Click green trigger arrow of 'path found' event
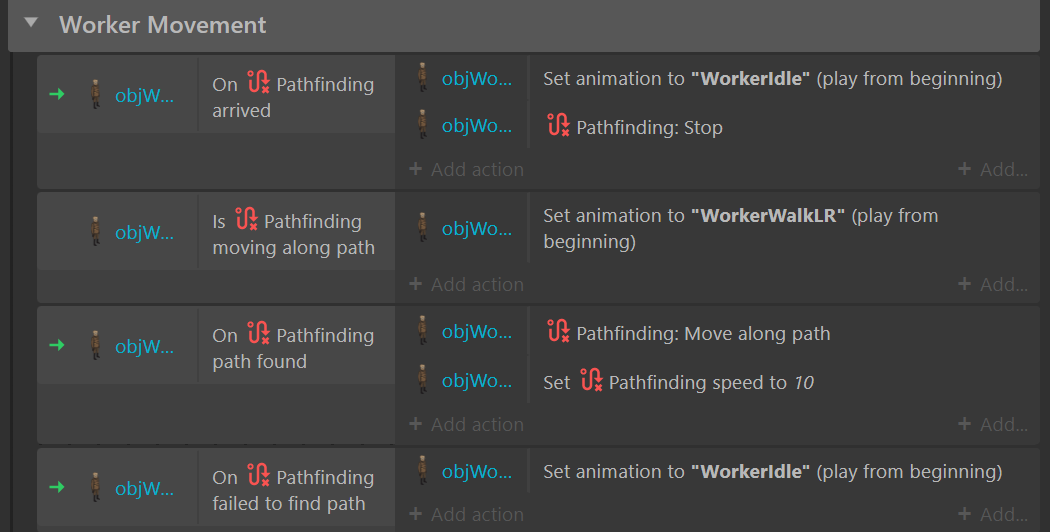The width and height of the screenshot is (1050, 532). click(x=57, y=345)
